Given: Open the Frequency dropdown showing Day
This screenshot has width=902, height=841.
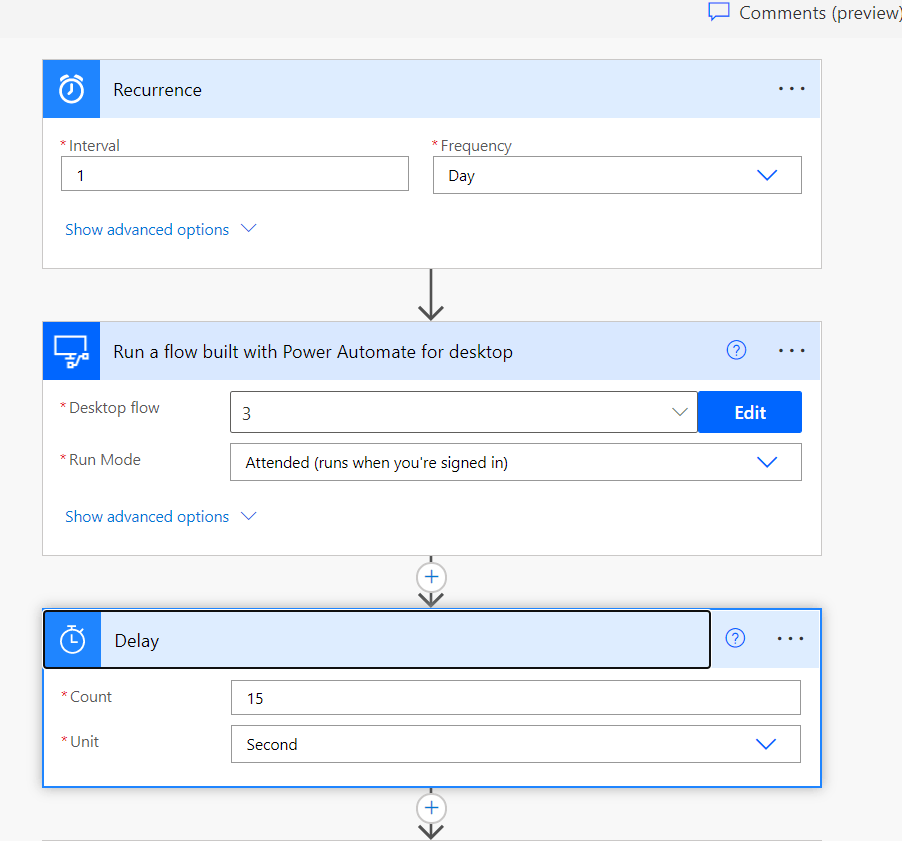Looking at the screenshot, I should click(x=617, y=175).
